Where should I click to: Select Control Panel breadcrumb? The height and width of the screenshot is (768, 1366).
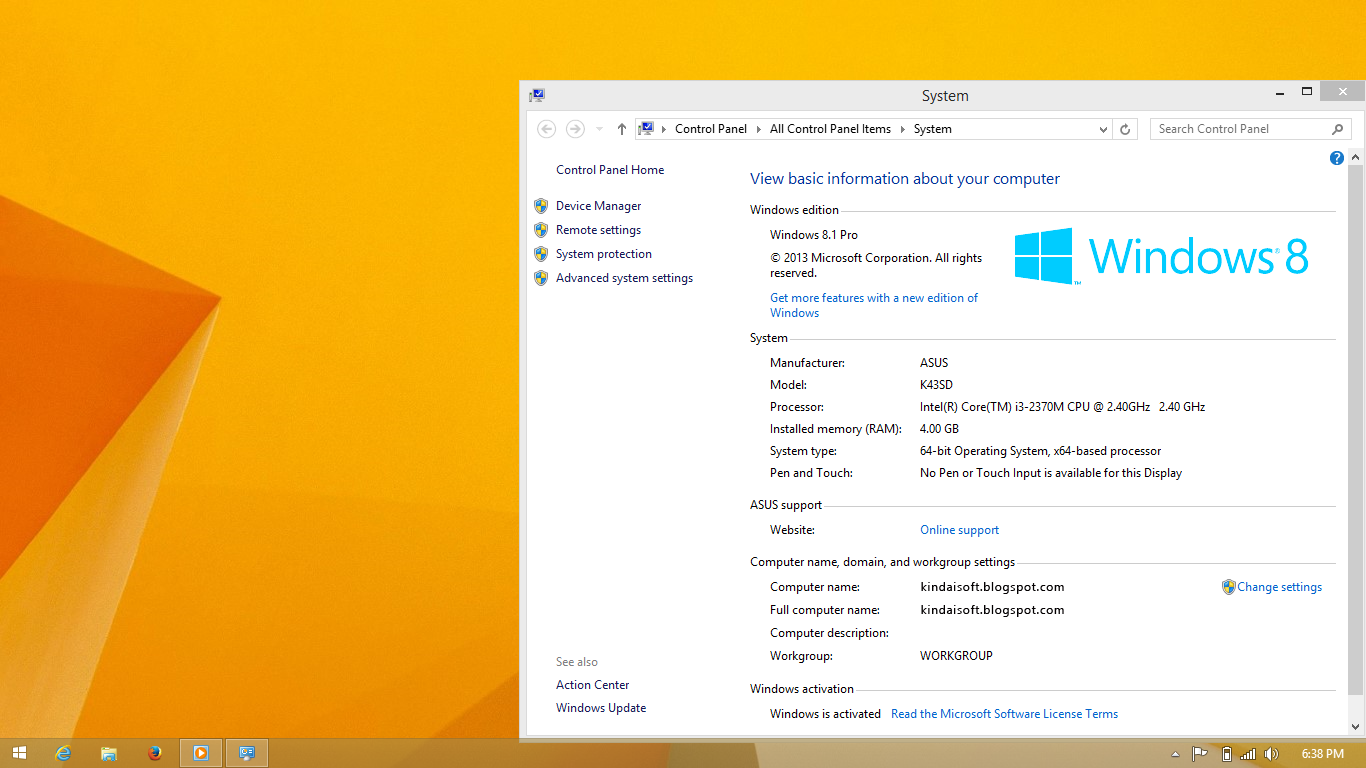[711, 129]
